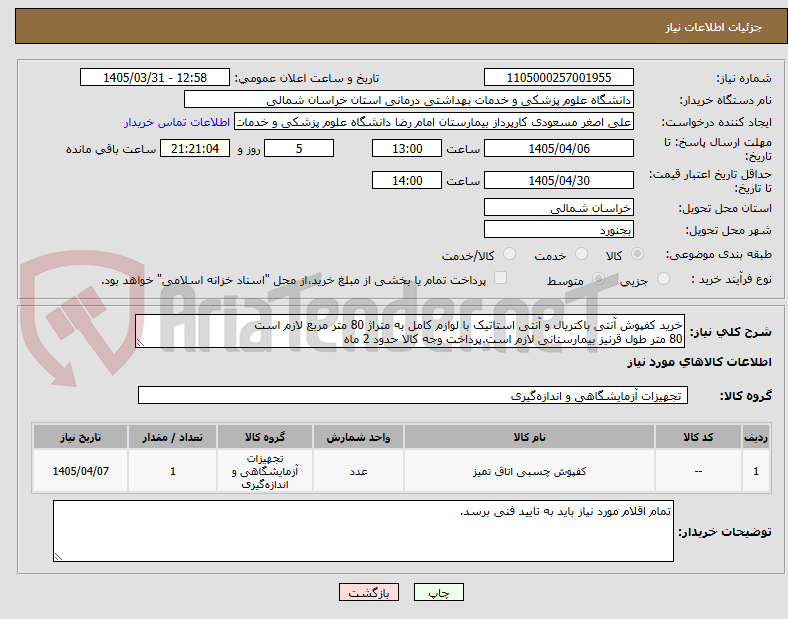The image size is (788, 619).
Task: Click the unit cell عدد
Action: [x=358, y=471]
